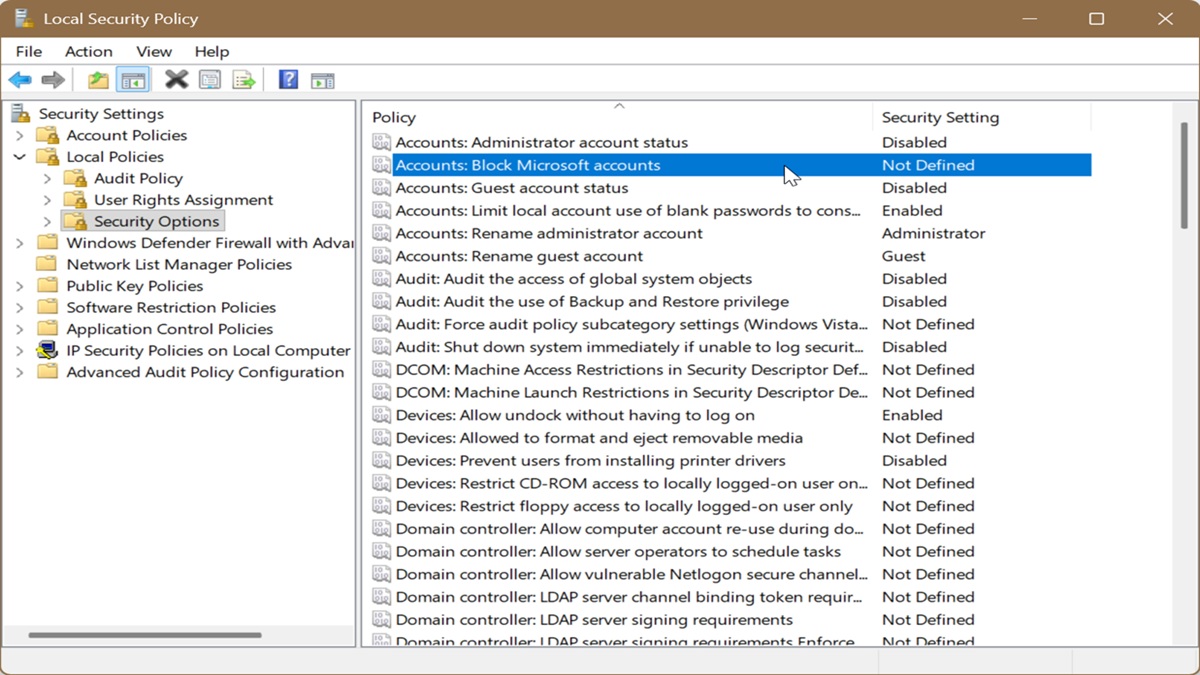Click the User Rights Assignment folder icon
The image size is (1200, 675).
(x=75, y=200)
